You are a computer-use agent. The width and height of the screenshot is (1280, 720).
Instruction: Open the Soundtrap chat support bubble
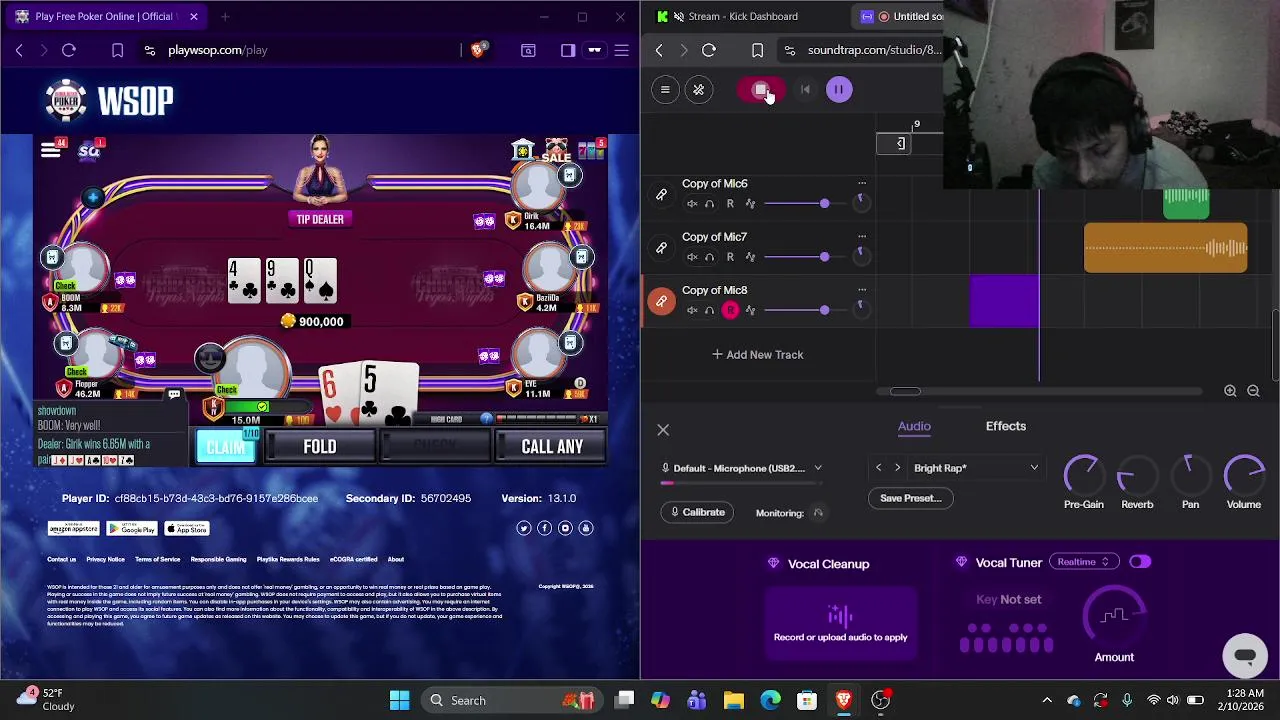(1245, 657)
